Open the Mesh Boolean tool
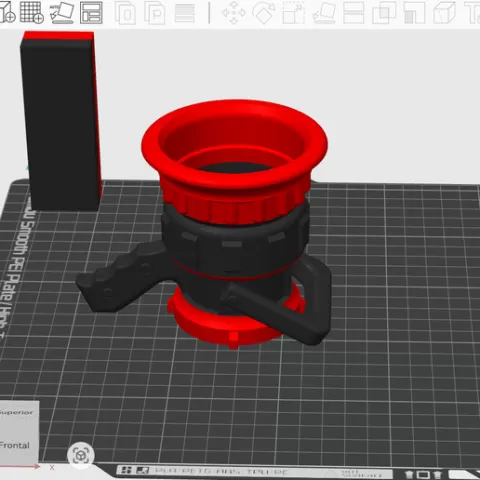Image resolution: width=480 pixels, height=480 pixels. [x=384, y=13]
